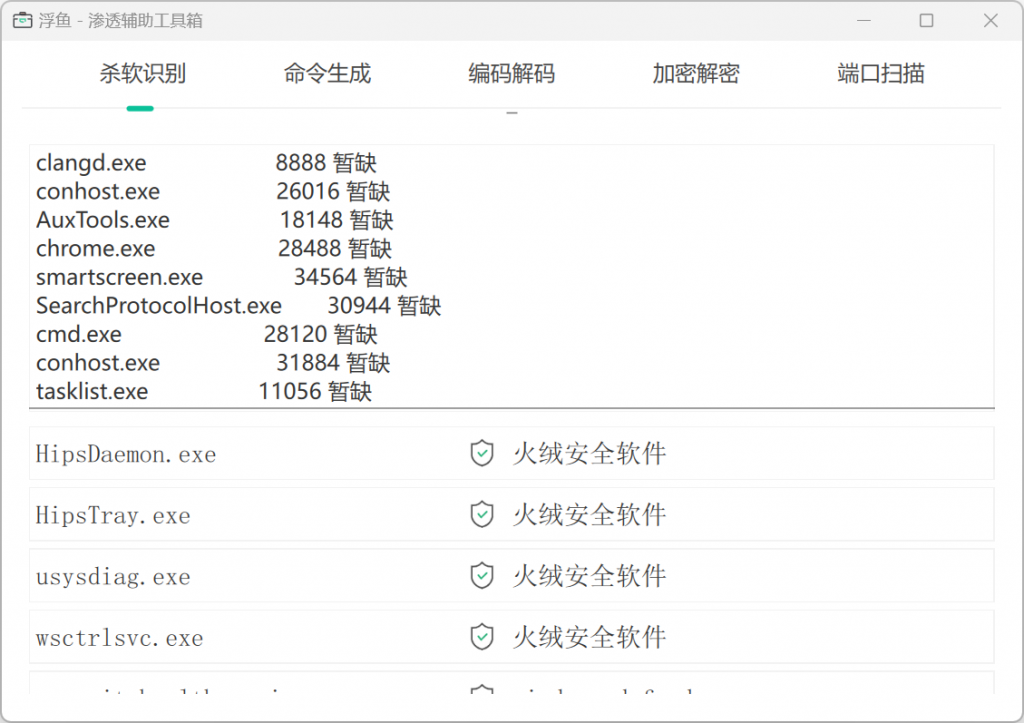Screen dimensions: 1024x723
Task: Switch to the 端口扫描 tab
Action: click(x=880, y=73)
